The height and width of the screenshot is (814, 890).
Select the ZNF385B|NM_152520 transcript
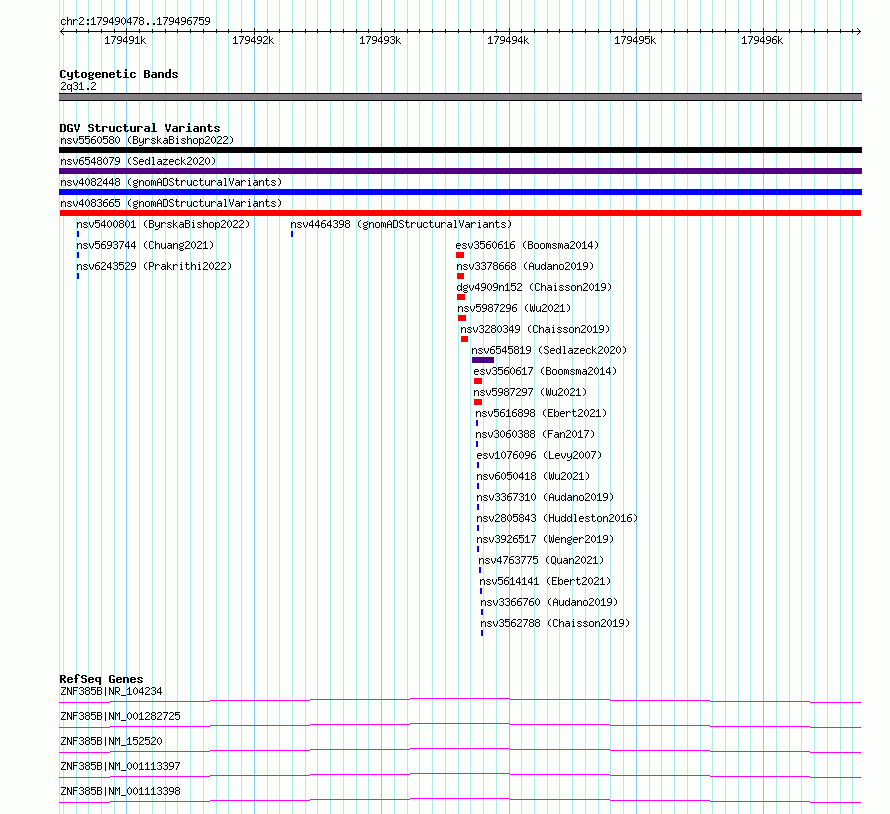coord(111,741)
